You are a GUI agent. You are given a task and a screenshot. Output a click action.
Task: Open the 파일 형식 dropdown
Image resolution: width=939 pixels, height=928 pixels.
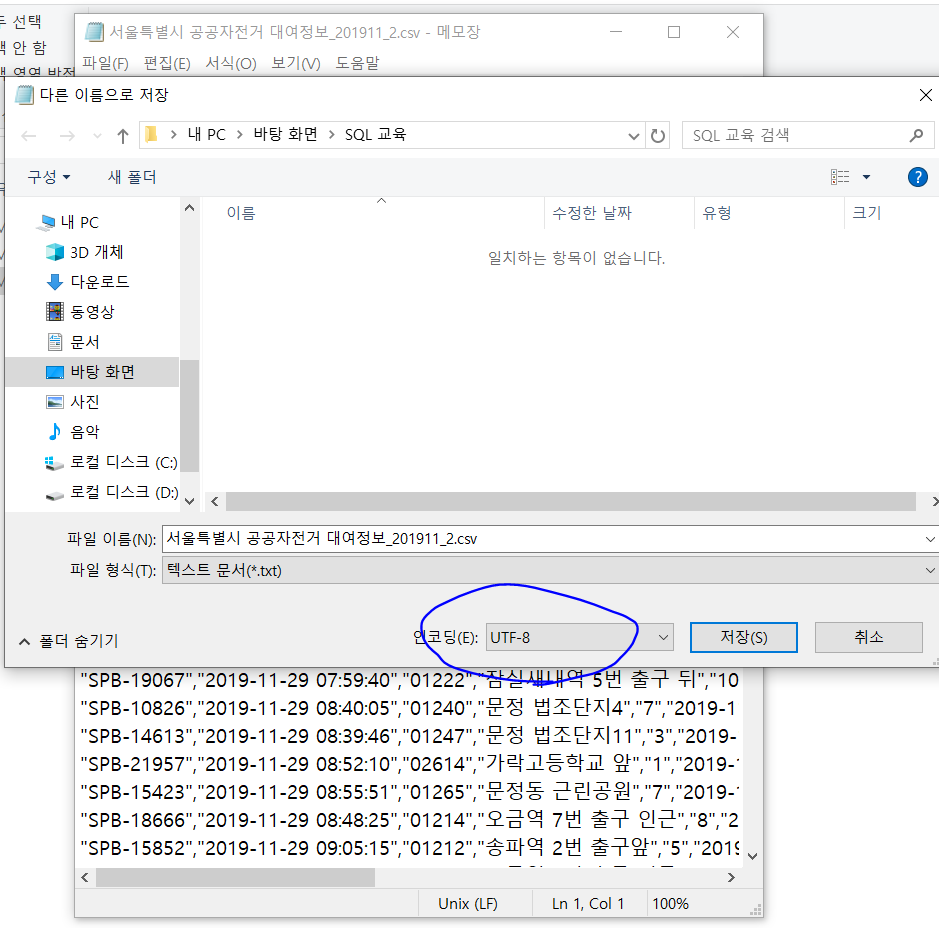(549, 571)
